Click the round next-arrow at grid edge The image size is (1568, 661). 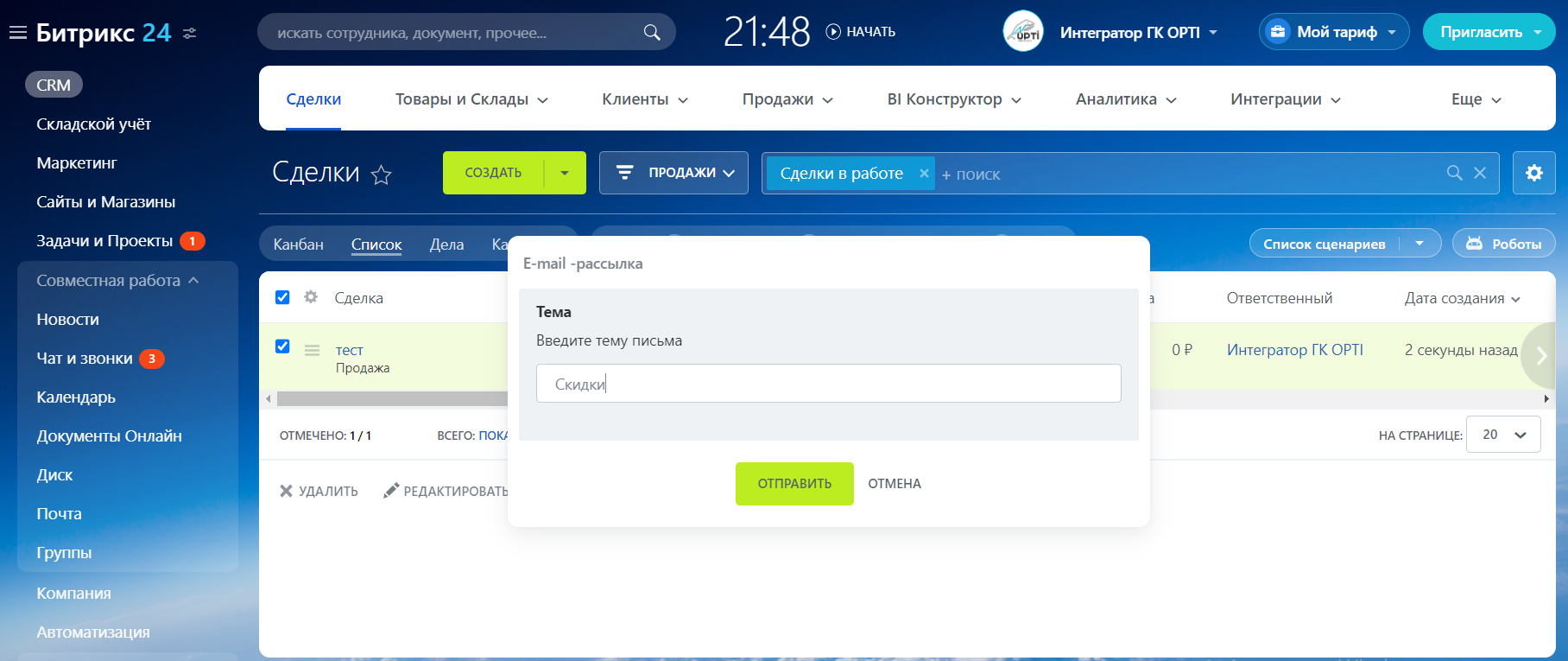(1541, 356)
